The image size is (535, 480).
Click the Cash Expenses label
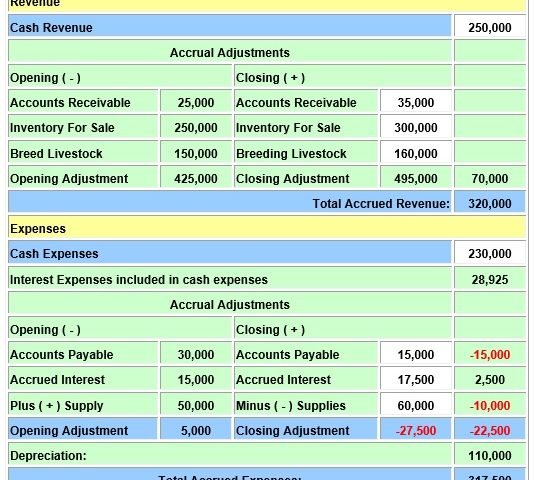(x=54, y=253)
